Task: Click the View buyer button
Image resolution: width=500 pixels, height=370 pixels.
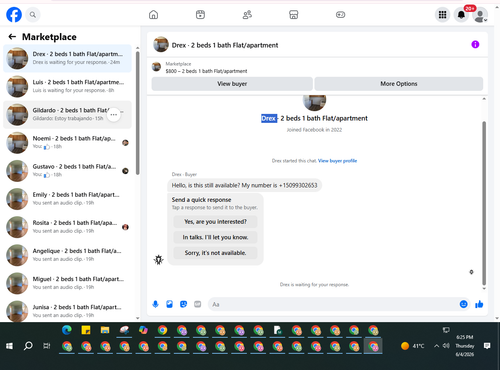Action: click(232, 84)
